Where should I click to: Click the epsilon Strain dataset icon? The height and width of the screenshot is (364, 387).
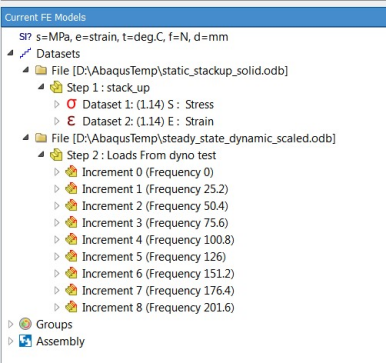click(x=71, y=121)
